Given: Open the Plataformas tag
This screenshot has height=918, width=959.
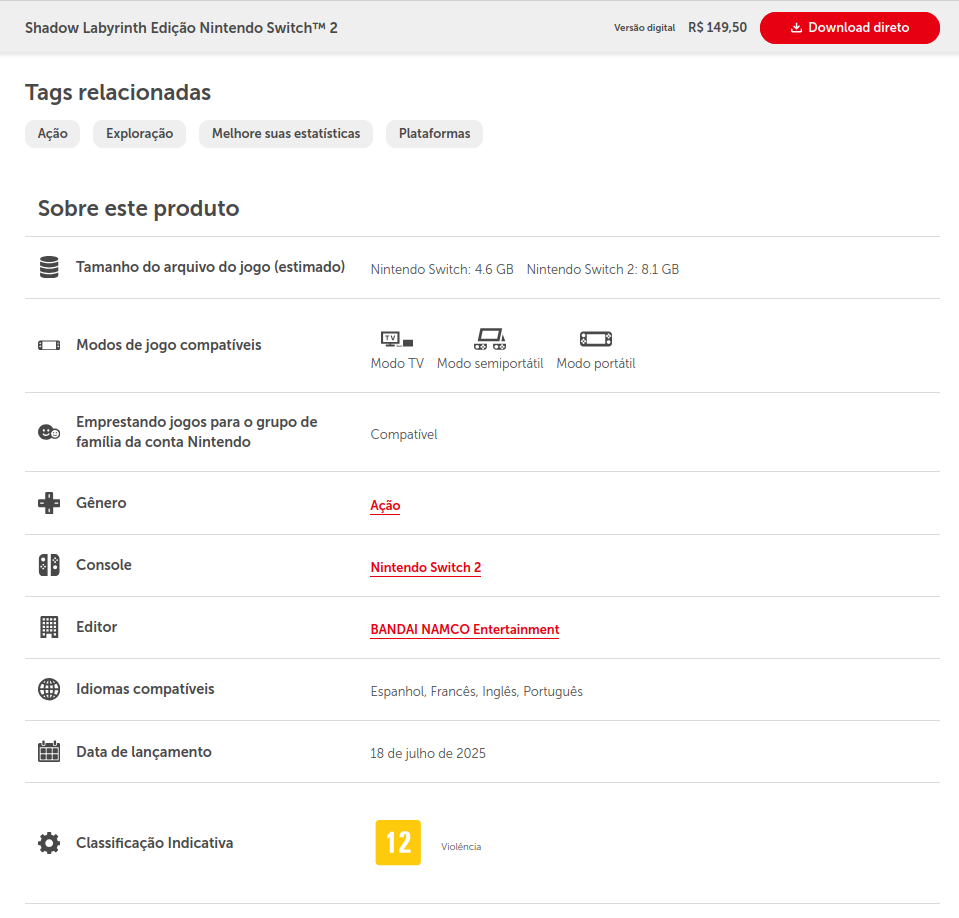Looking at the screenshot, I should point(434,134).
